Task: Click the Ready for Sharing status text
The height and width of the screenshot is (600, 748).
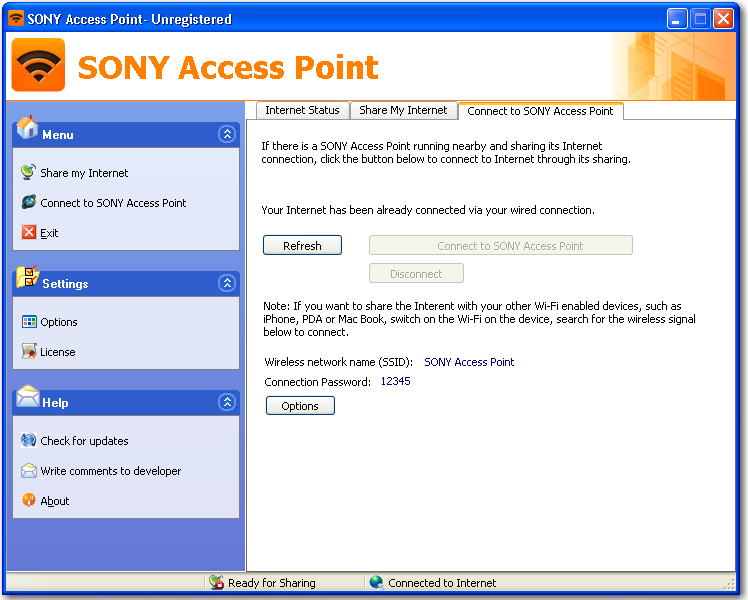Action: click(271, 583)
